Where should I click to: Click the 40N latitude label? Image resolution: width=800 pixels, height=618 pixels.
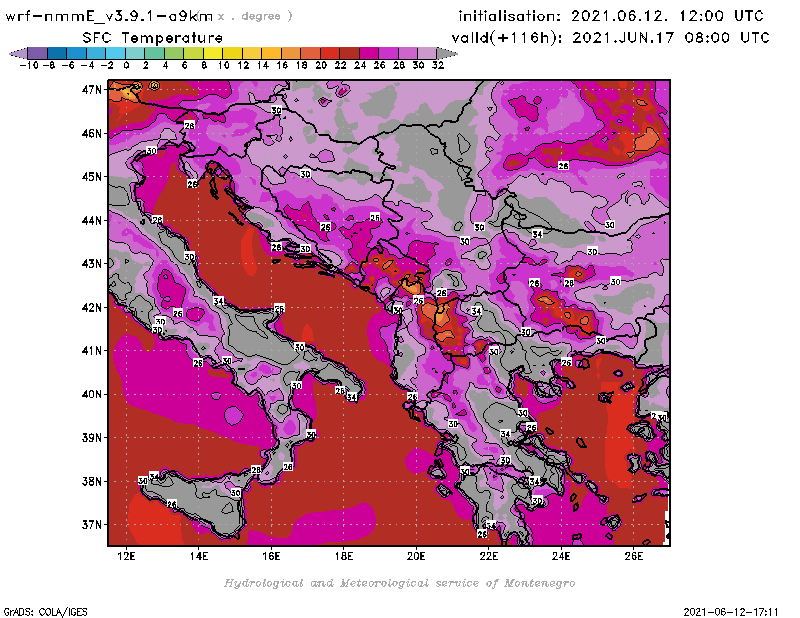tap(92, 394)
